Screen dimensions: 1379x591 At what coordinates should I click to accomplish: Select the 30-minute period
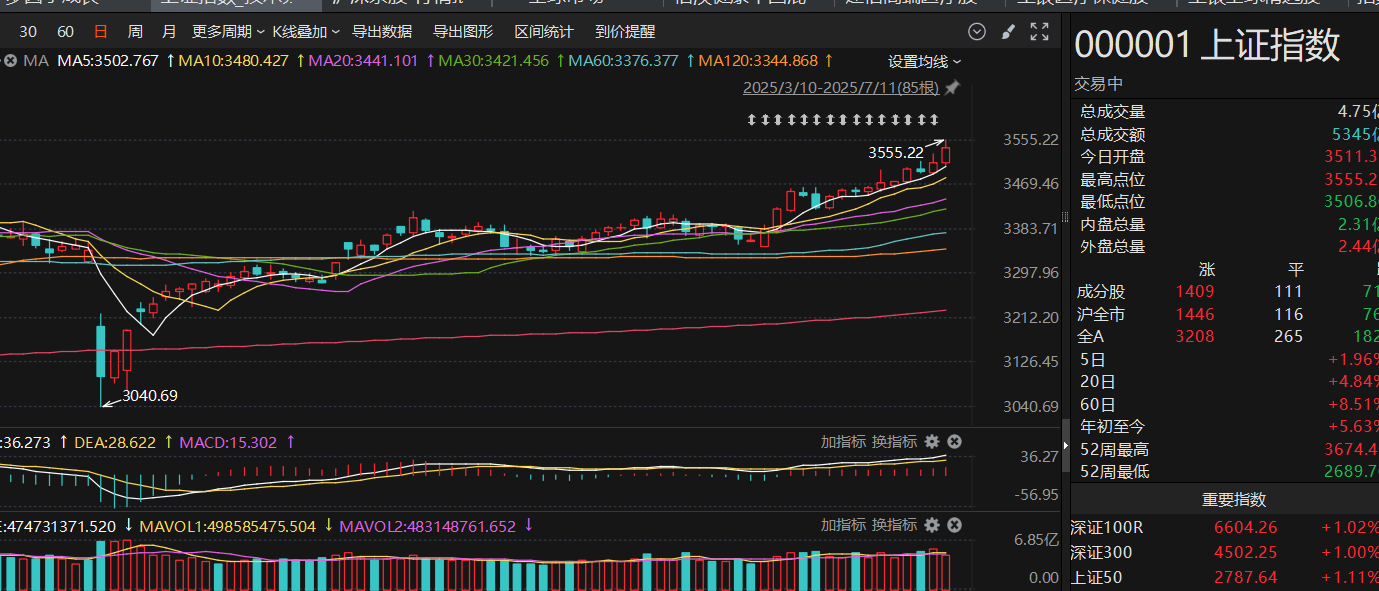[29, 31]
